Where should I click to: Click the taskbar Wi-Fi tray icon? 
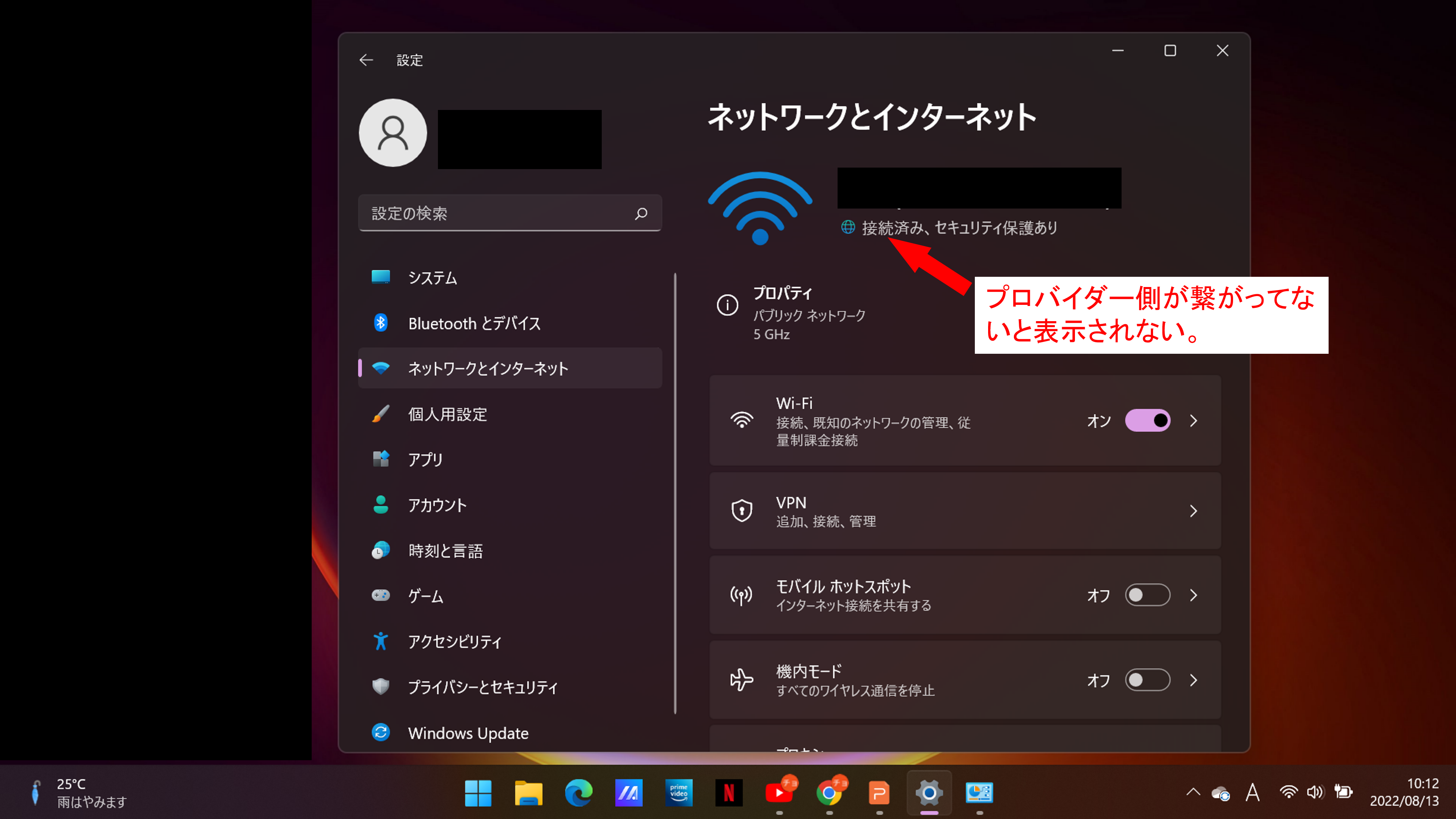click(x=1288, y=792)
